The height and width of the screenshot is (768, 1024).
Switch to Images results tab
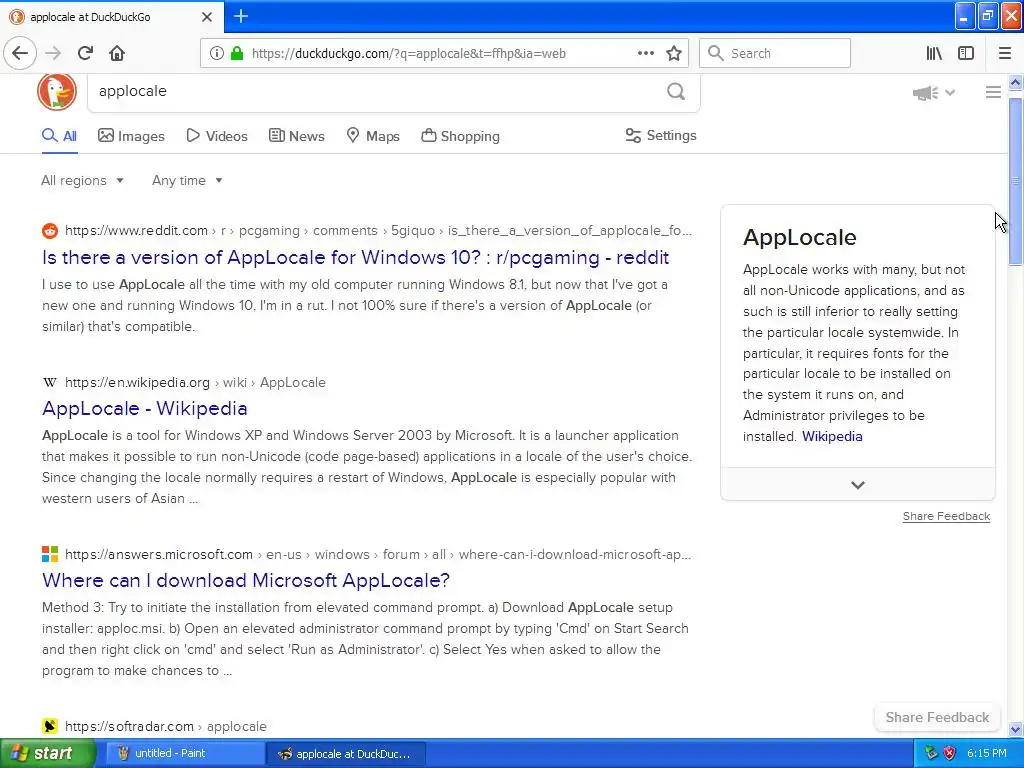pos(131,136)
